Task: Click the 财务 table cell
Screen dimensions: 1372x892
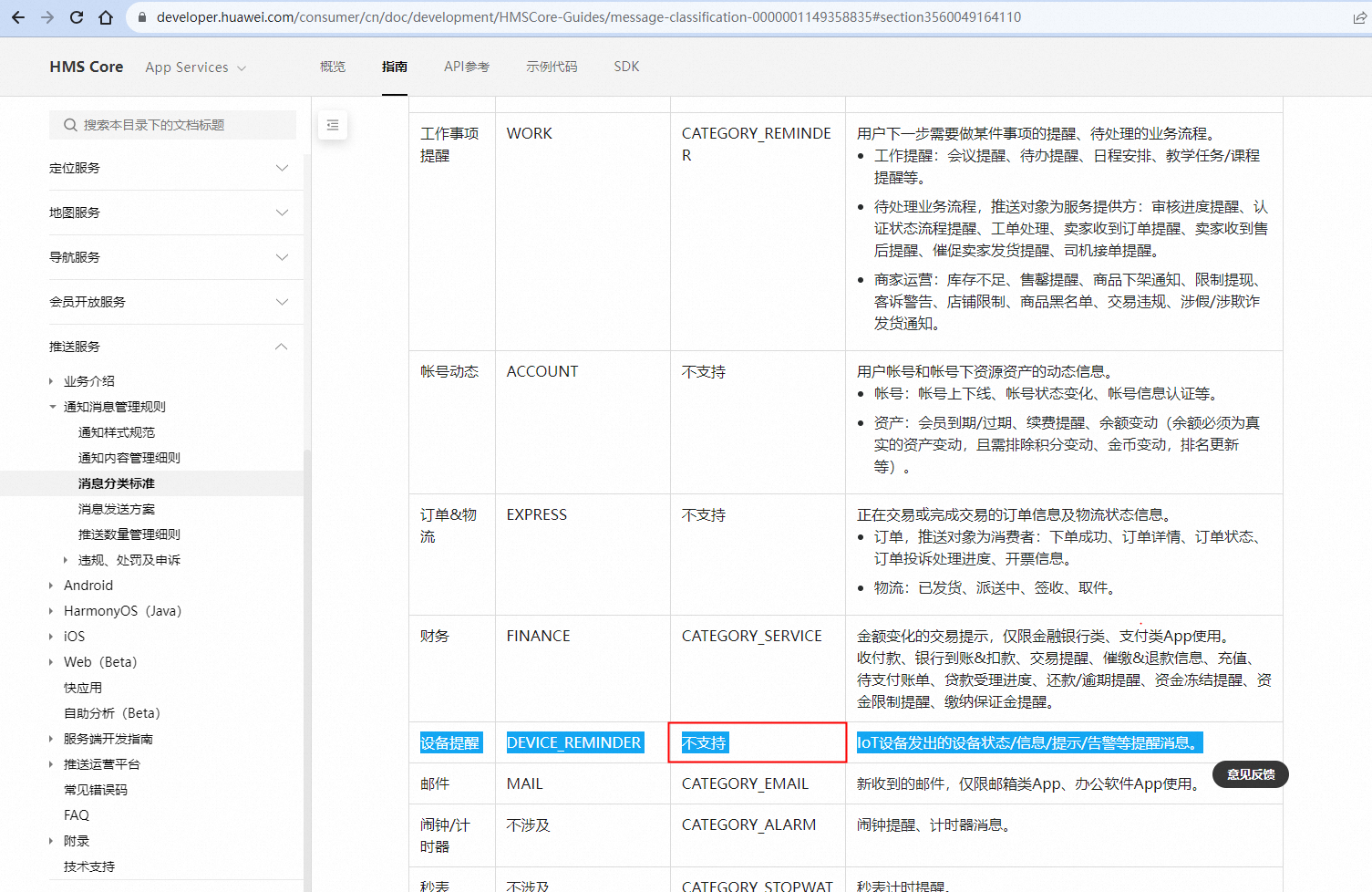Action: coord(452,669)
